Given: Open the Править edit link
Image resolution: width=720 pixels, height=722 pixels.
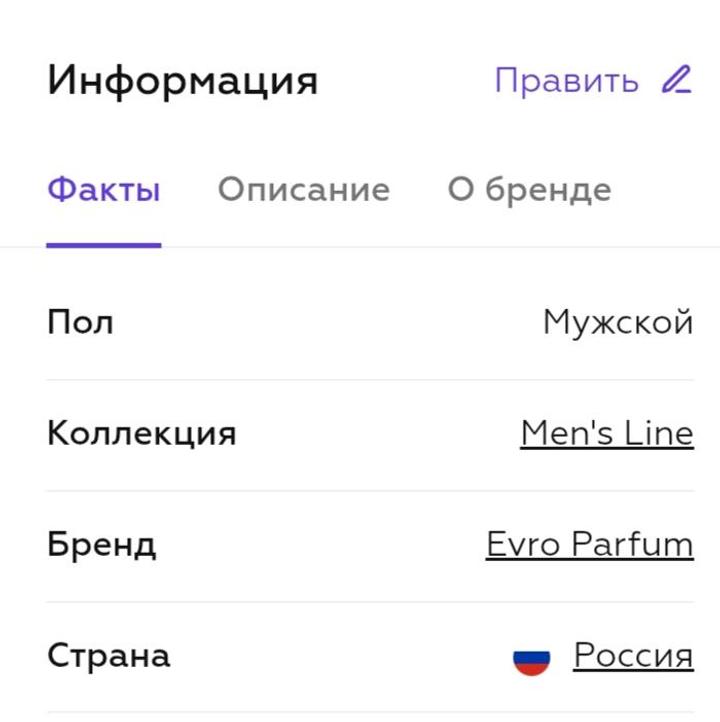Looking at the screenshot, I should point(566,81).
